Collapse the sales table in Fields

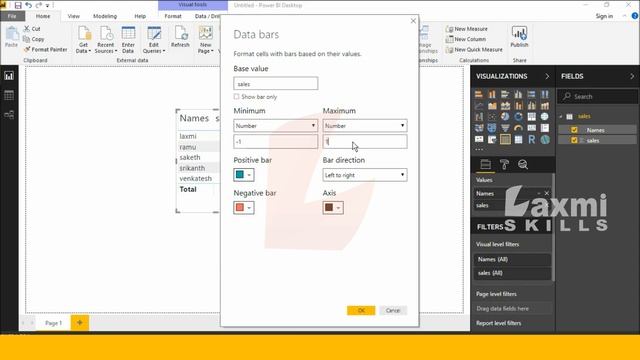point(561,116)
